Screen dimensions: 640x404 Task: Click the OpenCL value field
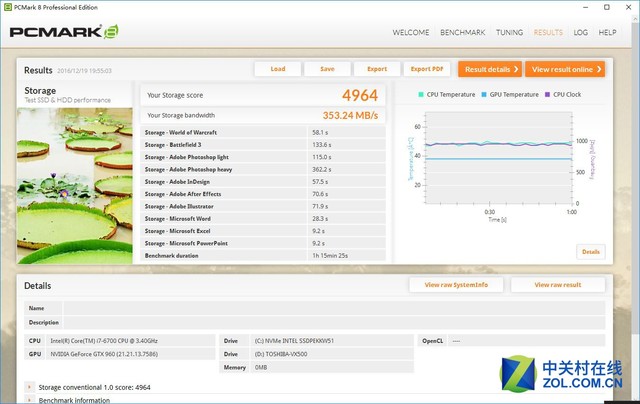[x=526, y=341]
